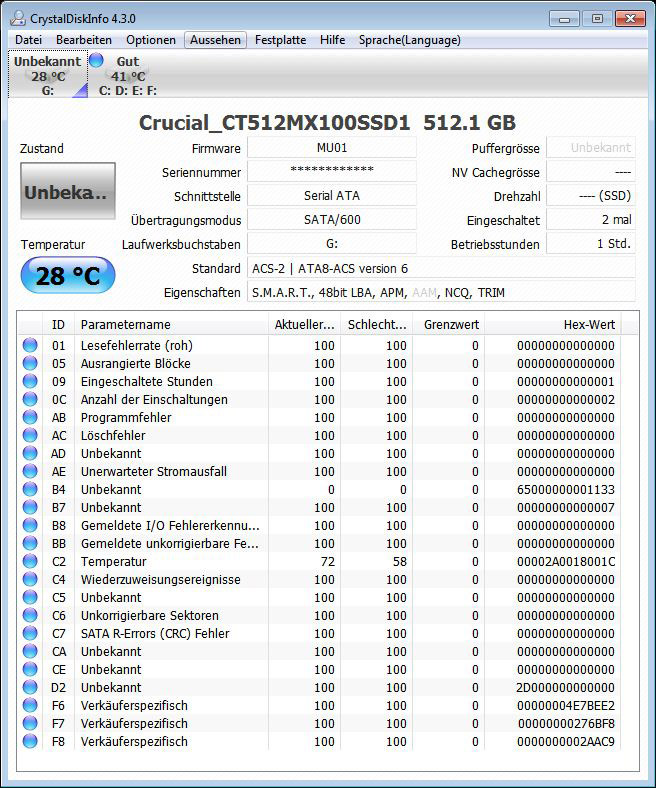Click the status orb in row BB
656x788 pixels.
tap(30, 543)
